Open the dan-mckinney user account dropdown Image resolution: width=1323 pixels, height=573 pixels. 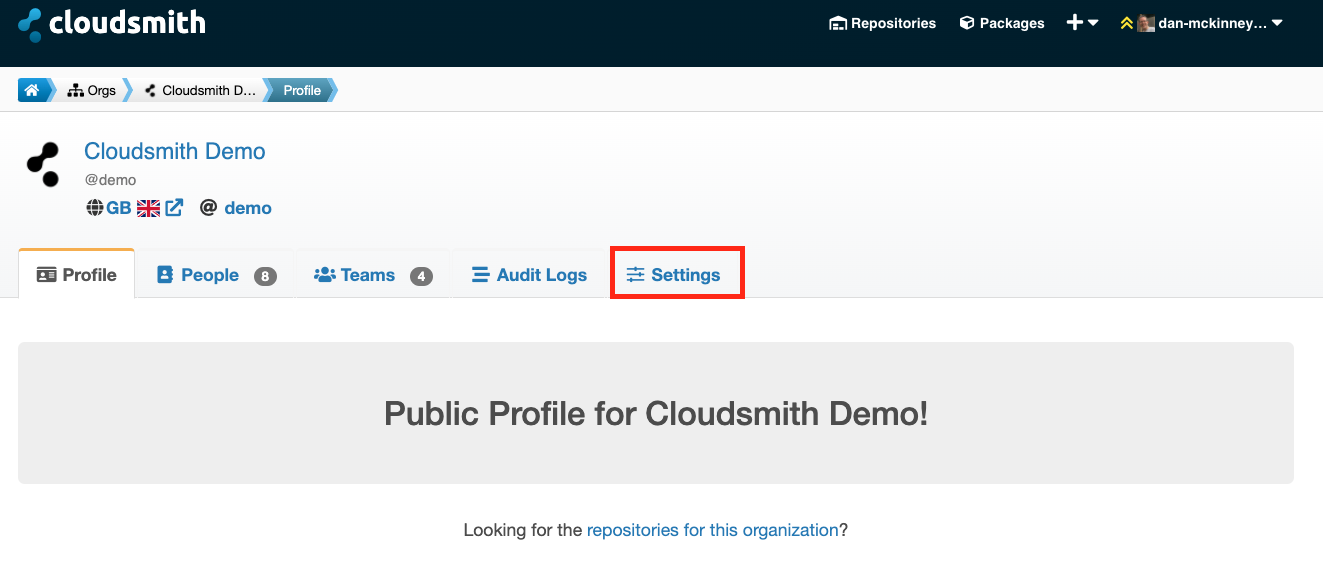(1201, 23)
